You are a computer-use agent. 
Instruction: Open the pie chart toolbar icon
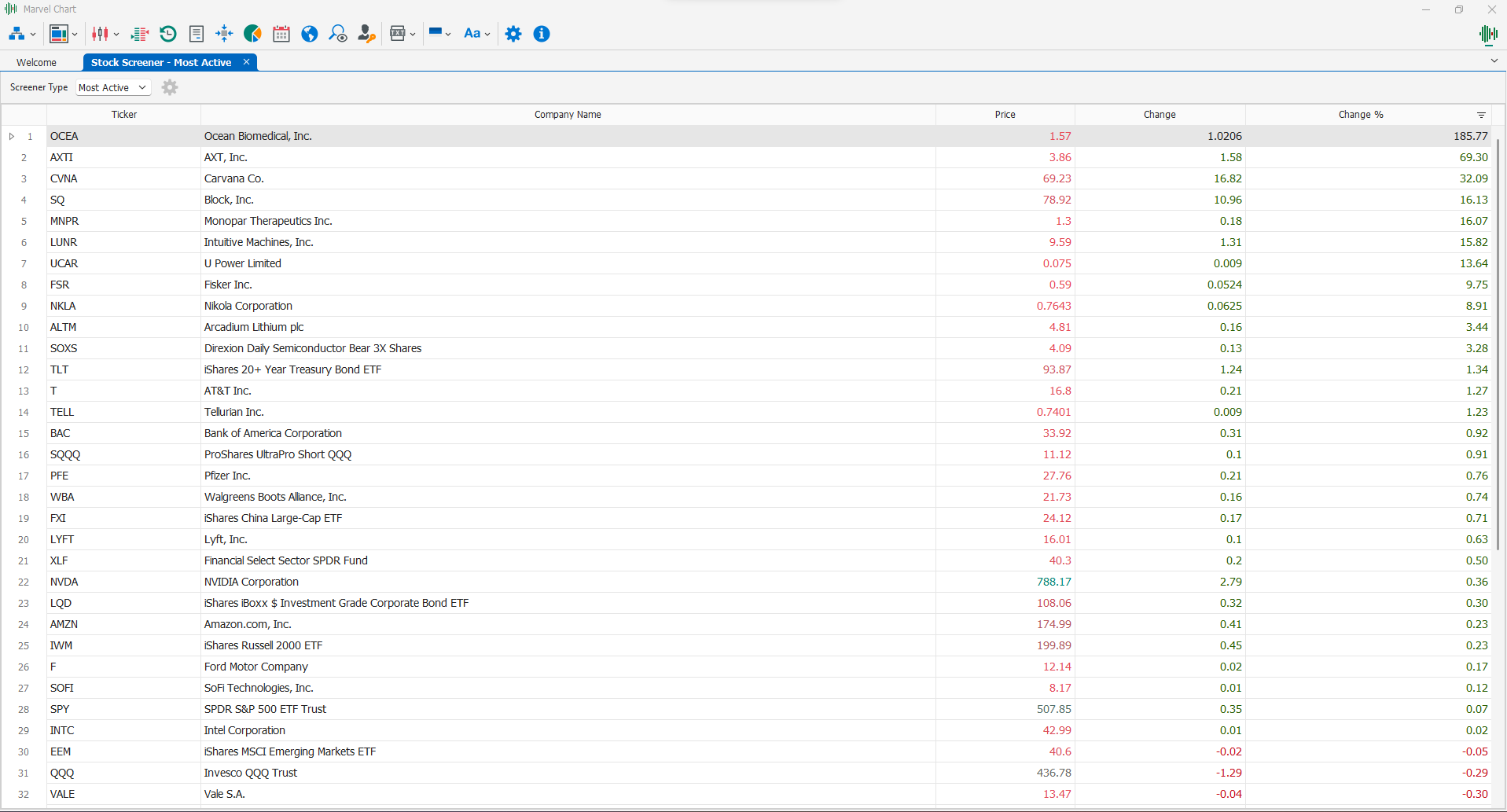point(252,34)
